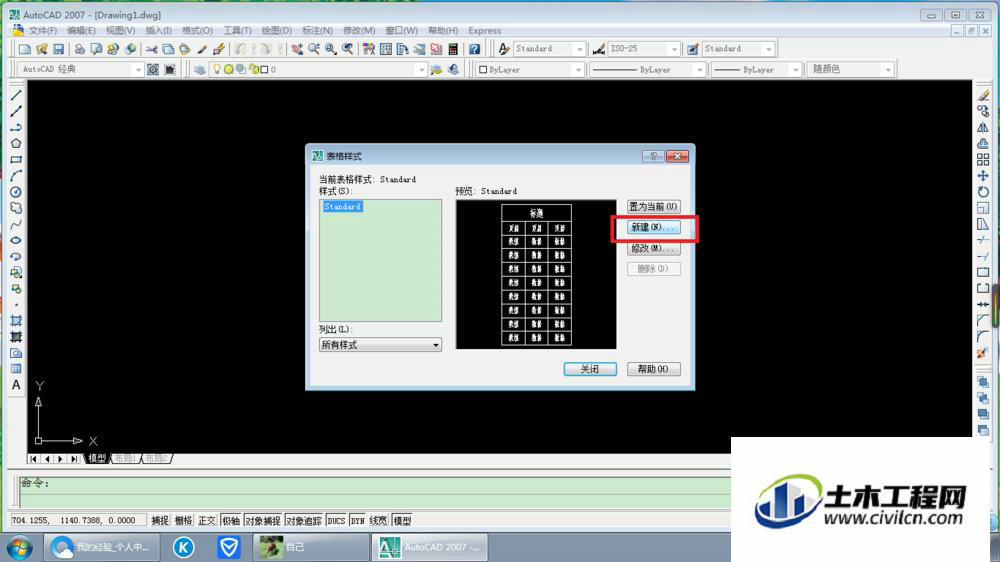Screen dimensions: 1000x562
Task: Click the blue shield taskbar icon
Action: pos(229,547)
